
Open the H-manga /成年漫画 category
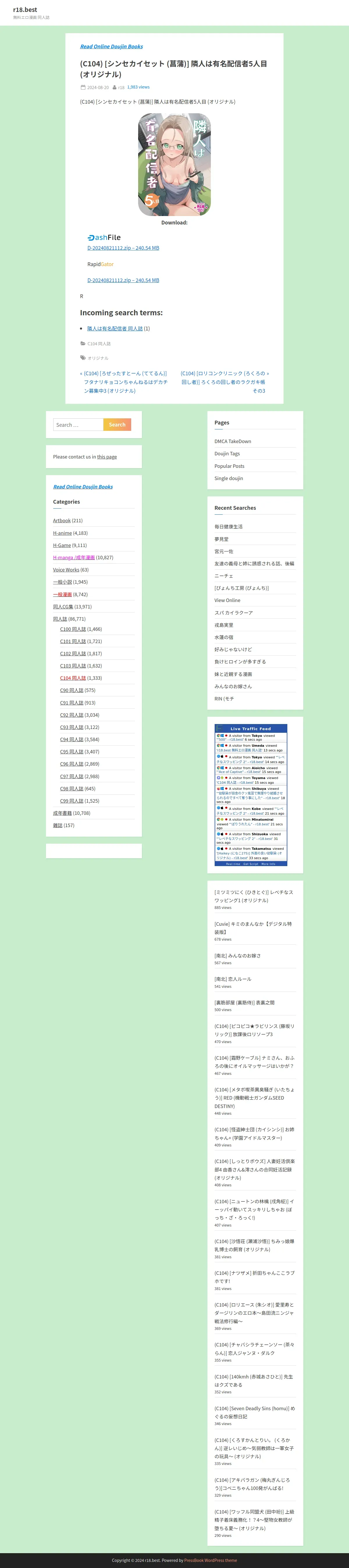(74, 558)
